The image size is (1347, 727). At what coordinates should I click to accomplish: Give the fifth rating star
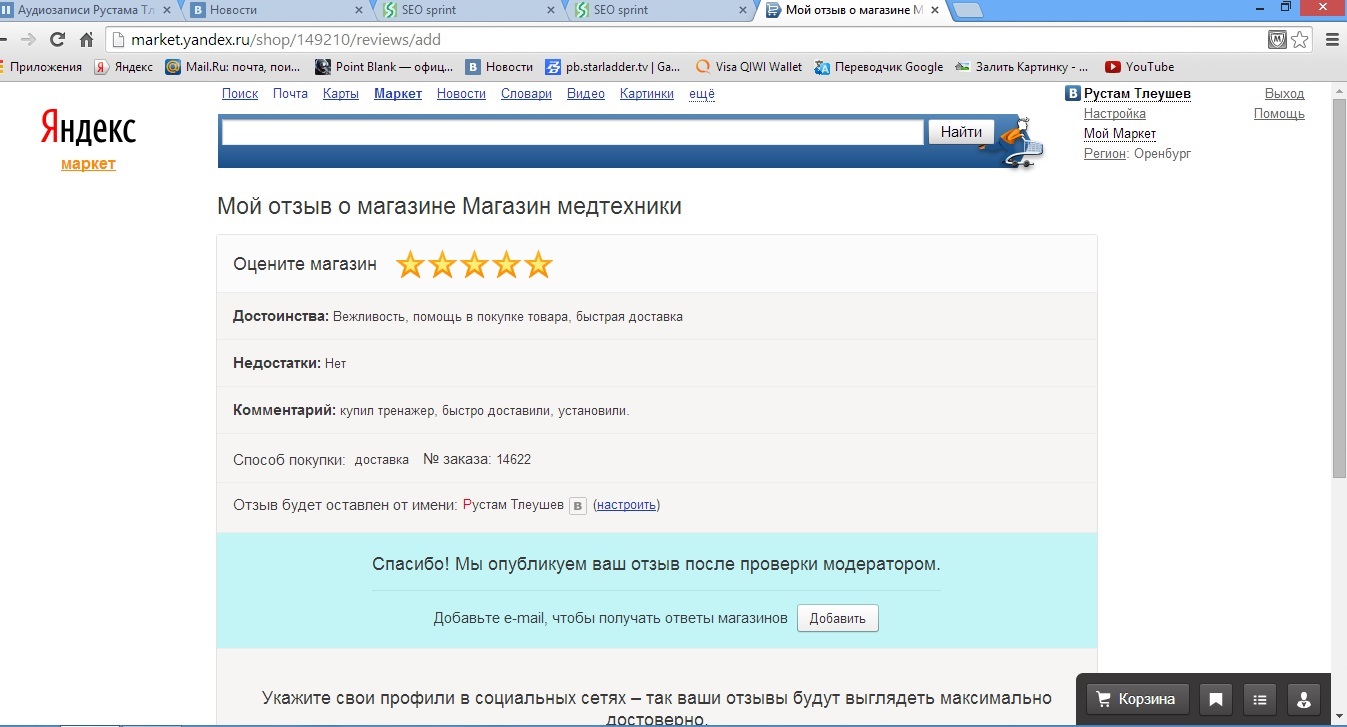[538, 265]
